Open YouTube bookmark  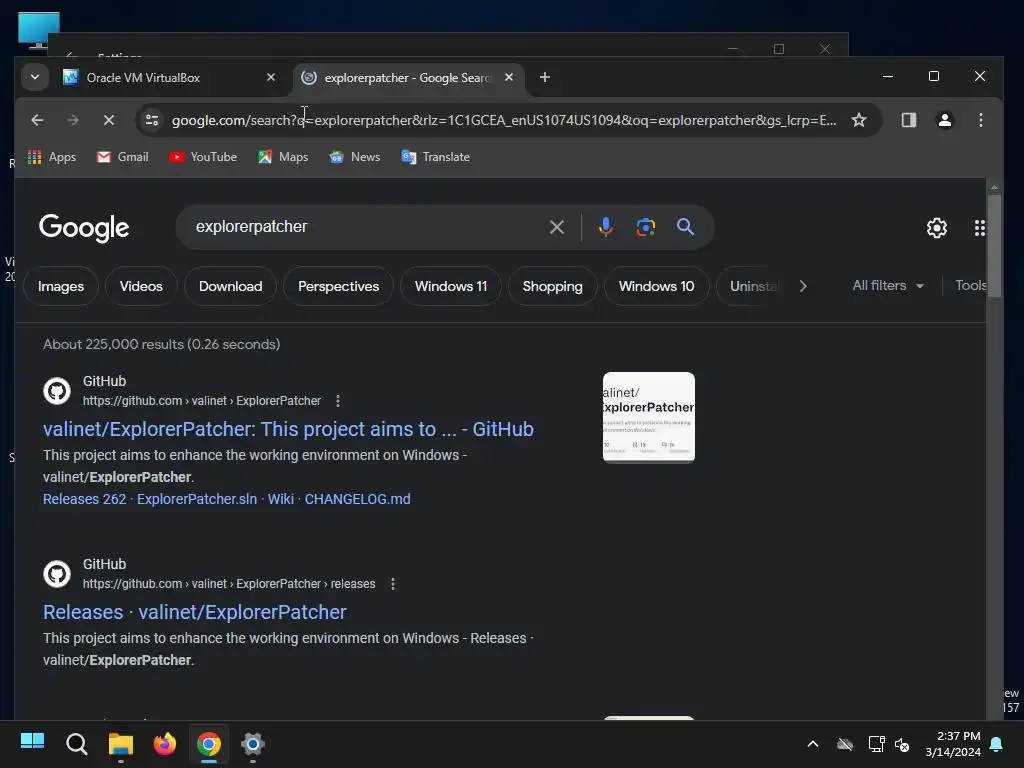(x=203, y=157)
